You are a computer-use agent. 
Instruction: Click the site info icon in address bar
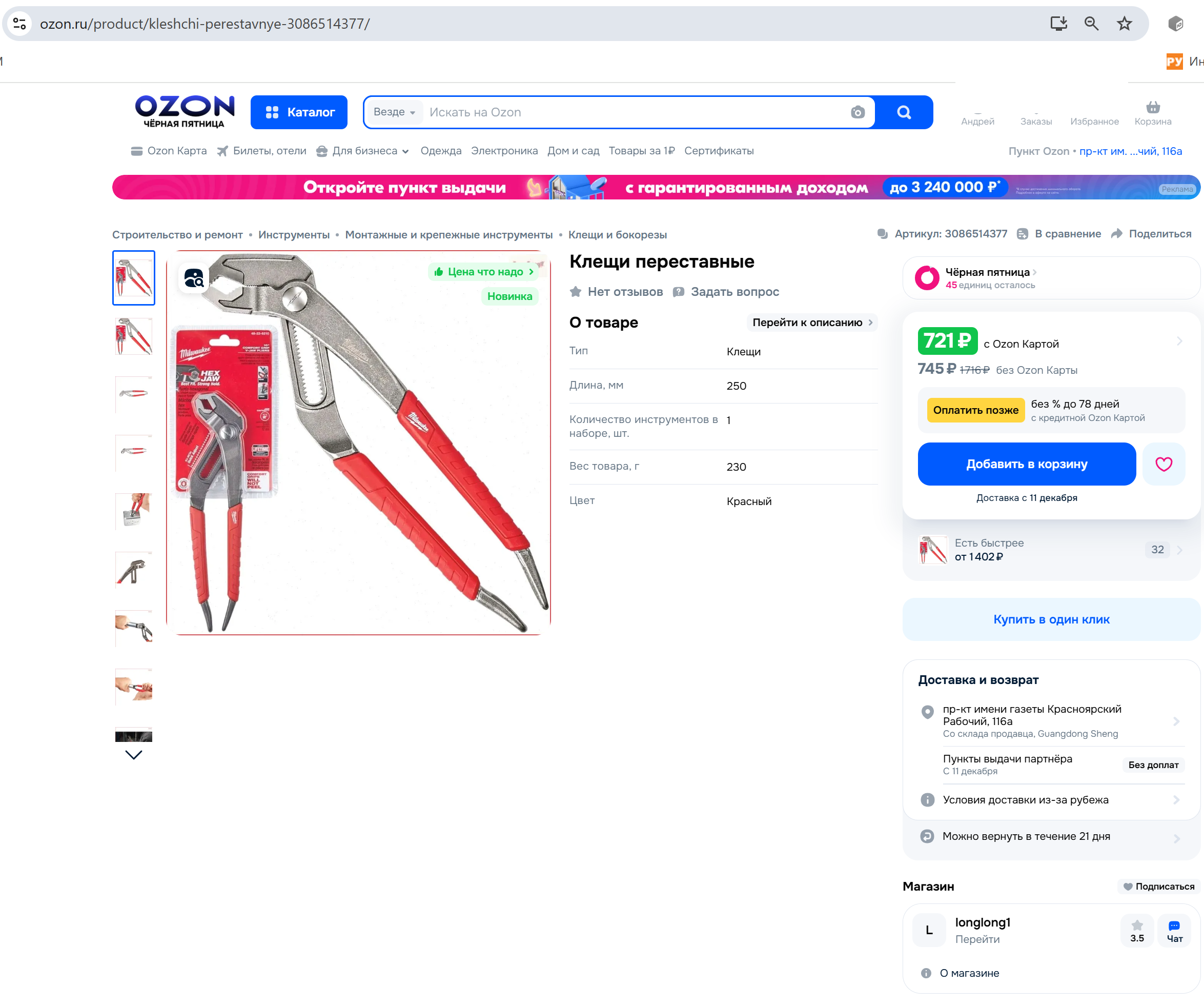pos(19,24)
